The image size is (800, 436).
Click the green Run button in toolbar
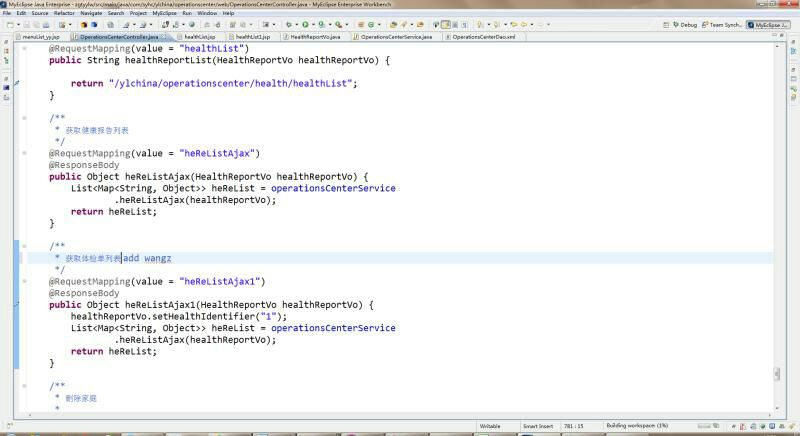[x=305, y=24]
